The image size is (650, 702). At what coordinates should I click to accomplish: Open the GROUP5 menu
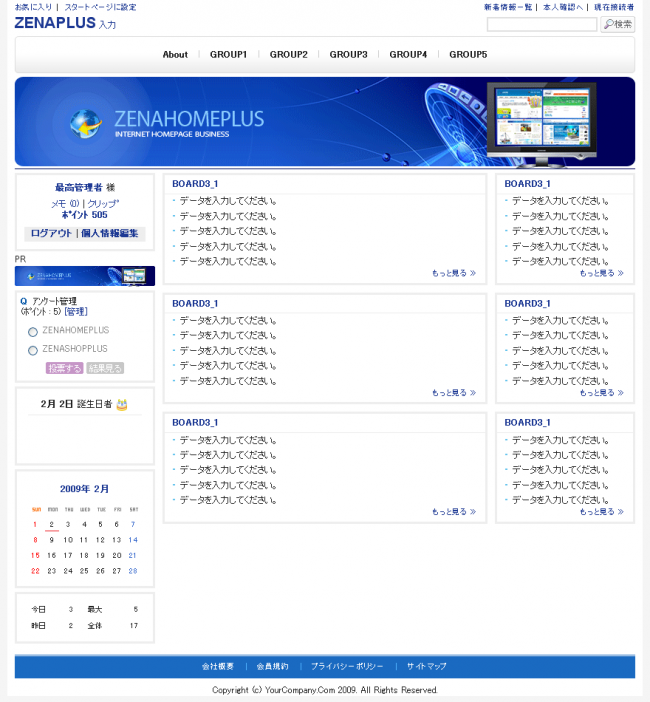pyautogui.click(x=468, y=55)
